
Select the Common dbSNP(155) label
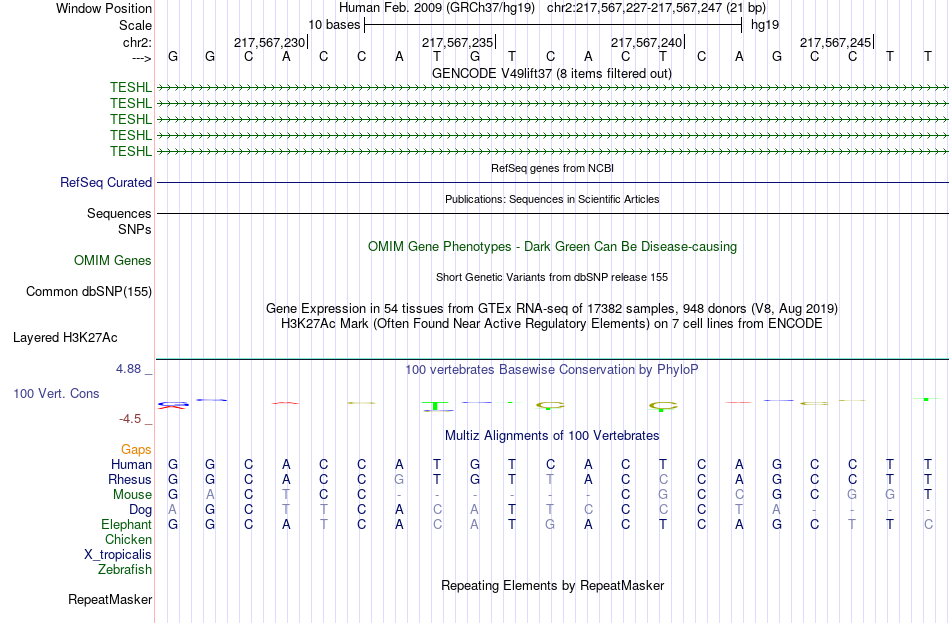89,292
